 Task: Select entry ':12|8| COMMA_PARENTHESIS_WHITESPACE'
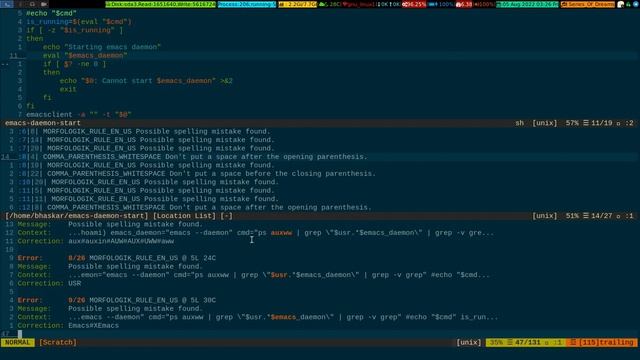(x=195, y=207)
